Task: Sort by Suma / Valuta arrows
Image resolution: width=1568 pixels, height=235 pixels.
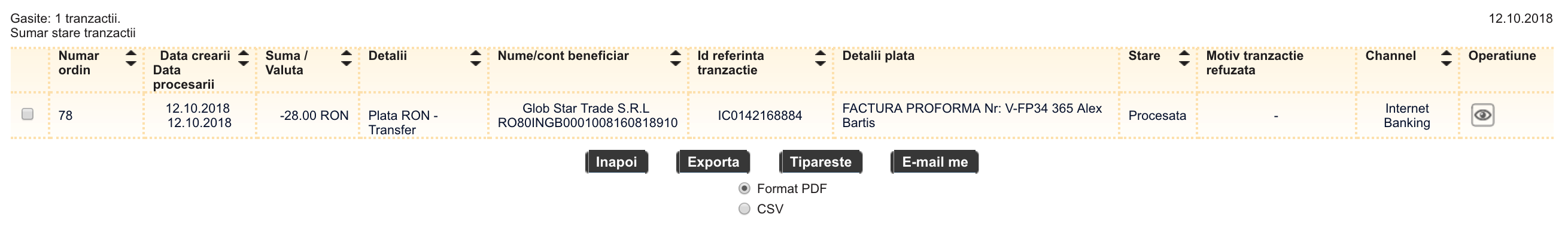Action: pos(346,58)
